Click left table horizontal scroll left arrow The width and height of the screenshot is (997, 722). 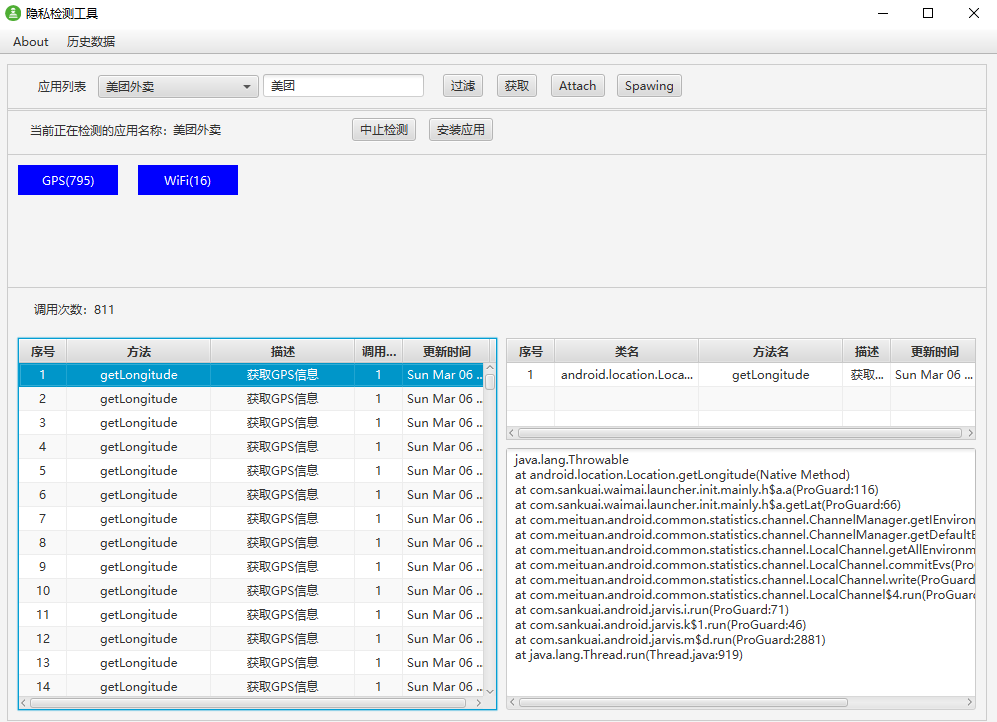coord(24,703)
